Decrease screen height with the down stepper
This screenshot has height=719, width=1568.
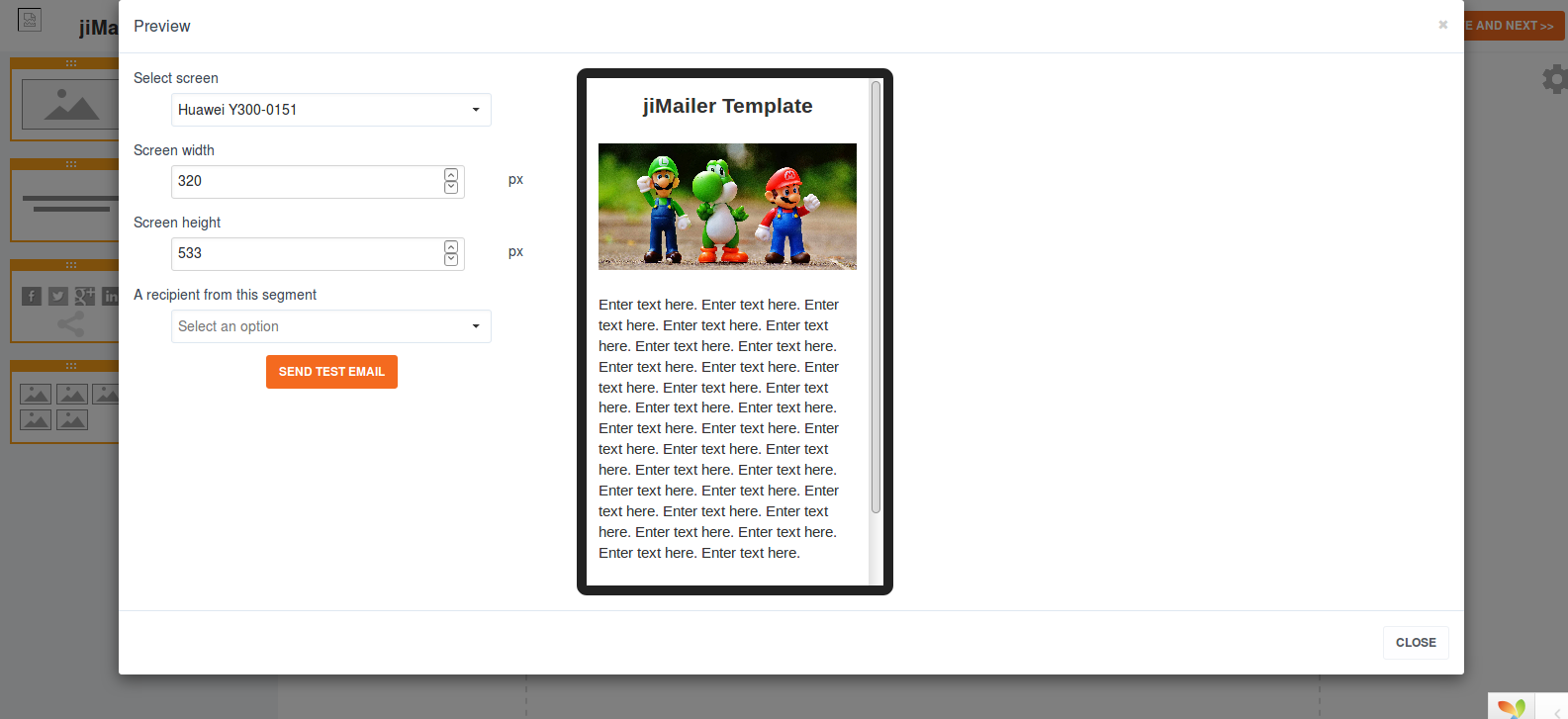click(451, 259)
